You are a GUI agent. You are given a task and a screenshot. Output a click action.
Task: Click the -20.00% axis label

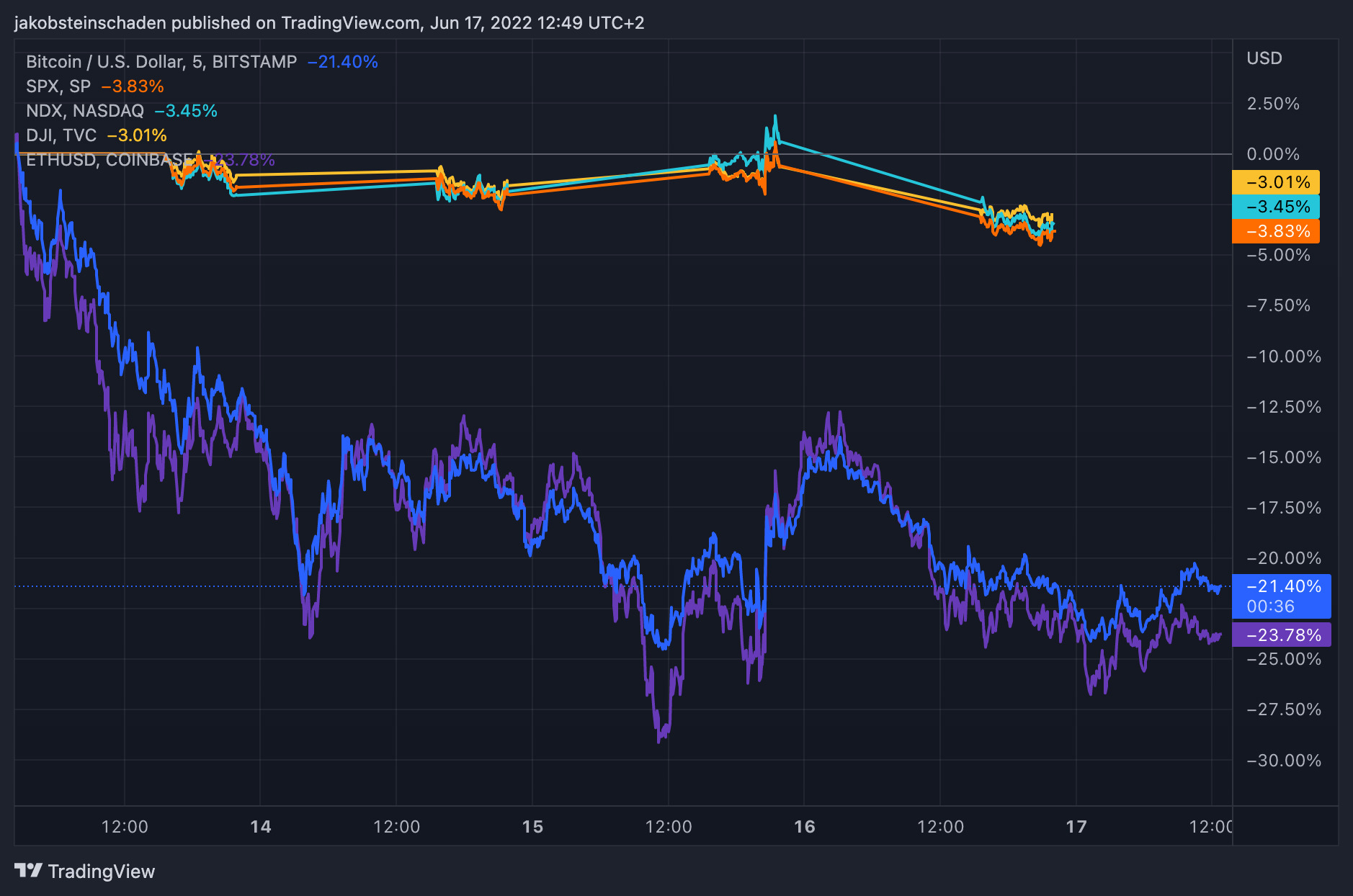1284,558
